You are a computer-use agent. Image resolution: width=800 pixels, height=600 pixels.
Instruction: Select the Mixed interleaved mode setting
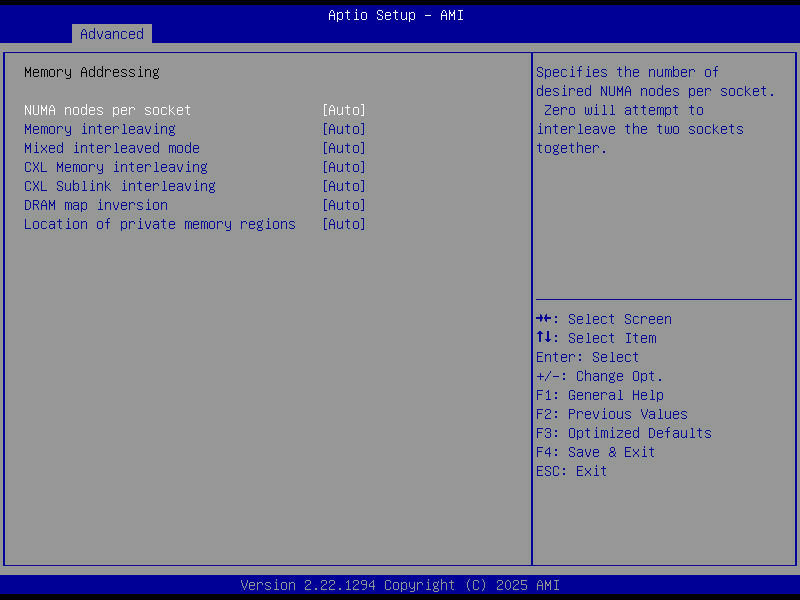point(111,147)
